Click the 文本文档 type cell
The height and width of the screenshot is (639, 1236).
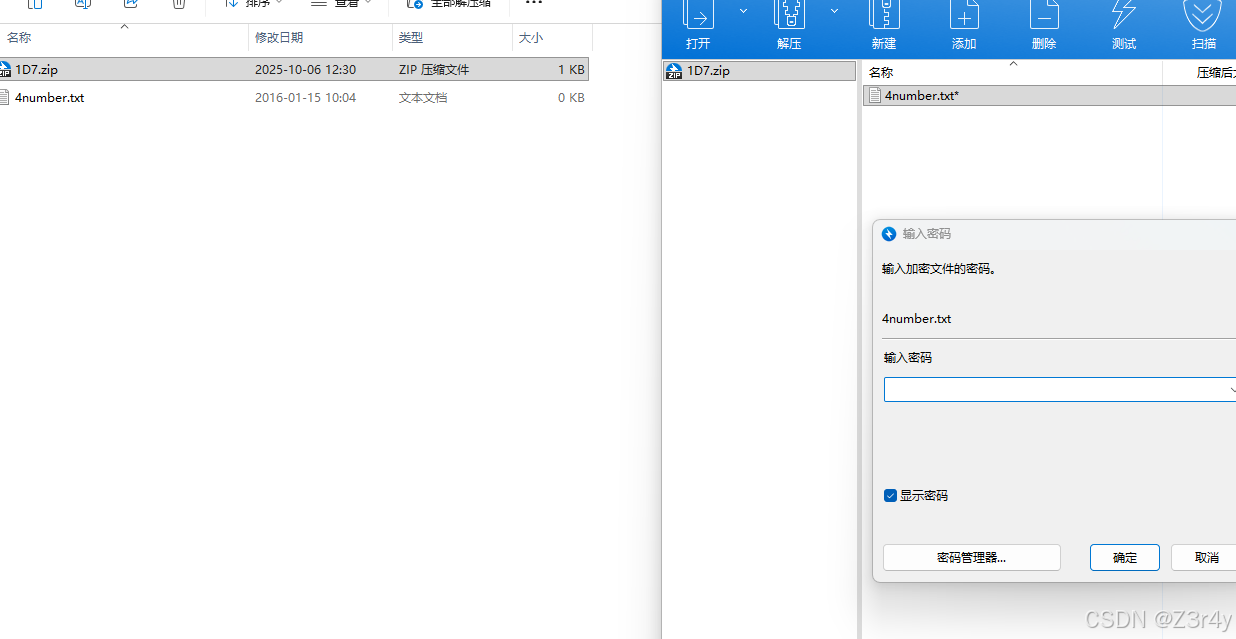pyautogui.click(x=423, y=97)
